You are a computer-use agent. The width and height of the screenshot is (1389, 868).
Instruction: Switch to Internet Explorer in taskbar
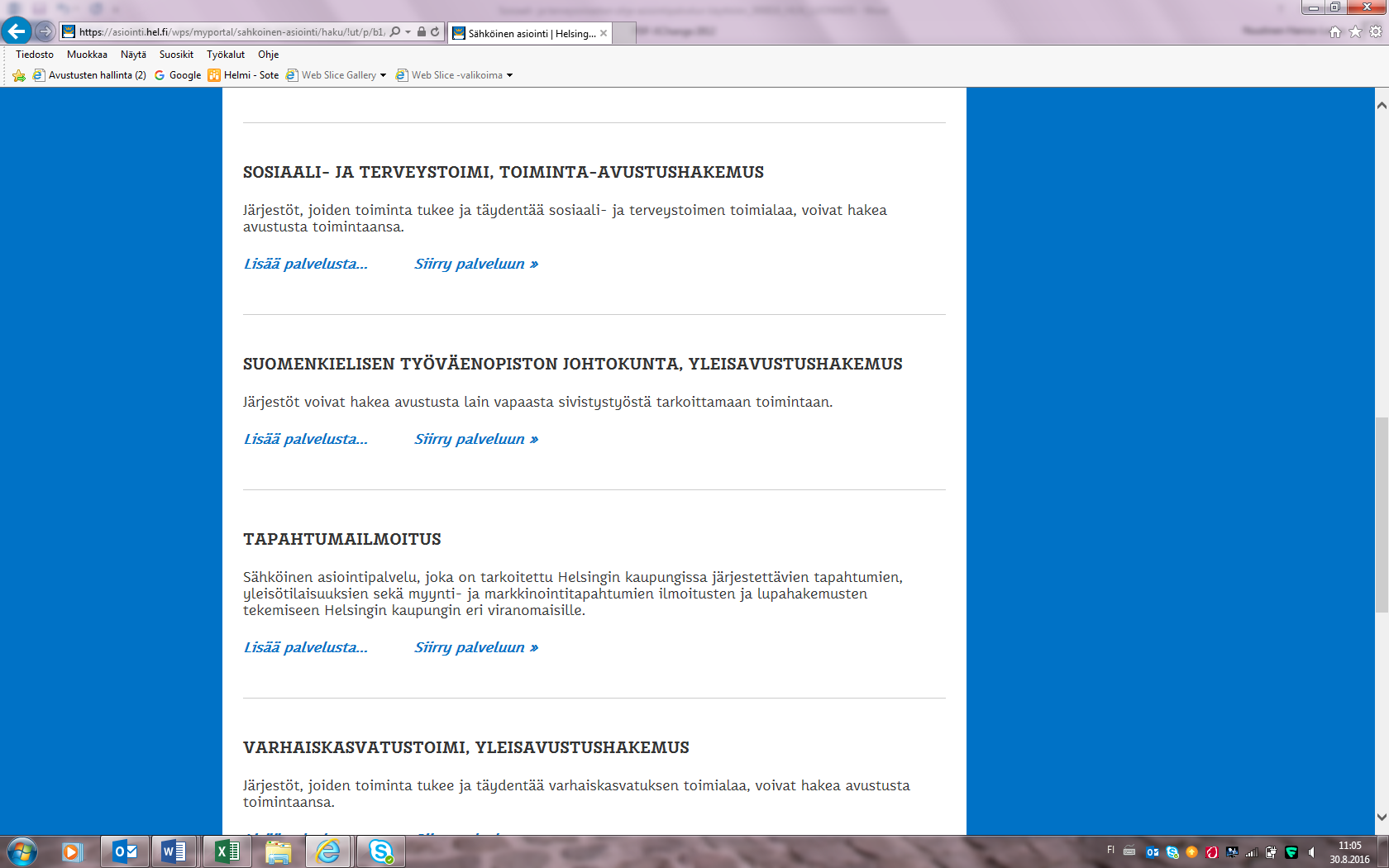(328, 851)
